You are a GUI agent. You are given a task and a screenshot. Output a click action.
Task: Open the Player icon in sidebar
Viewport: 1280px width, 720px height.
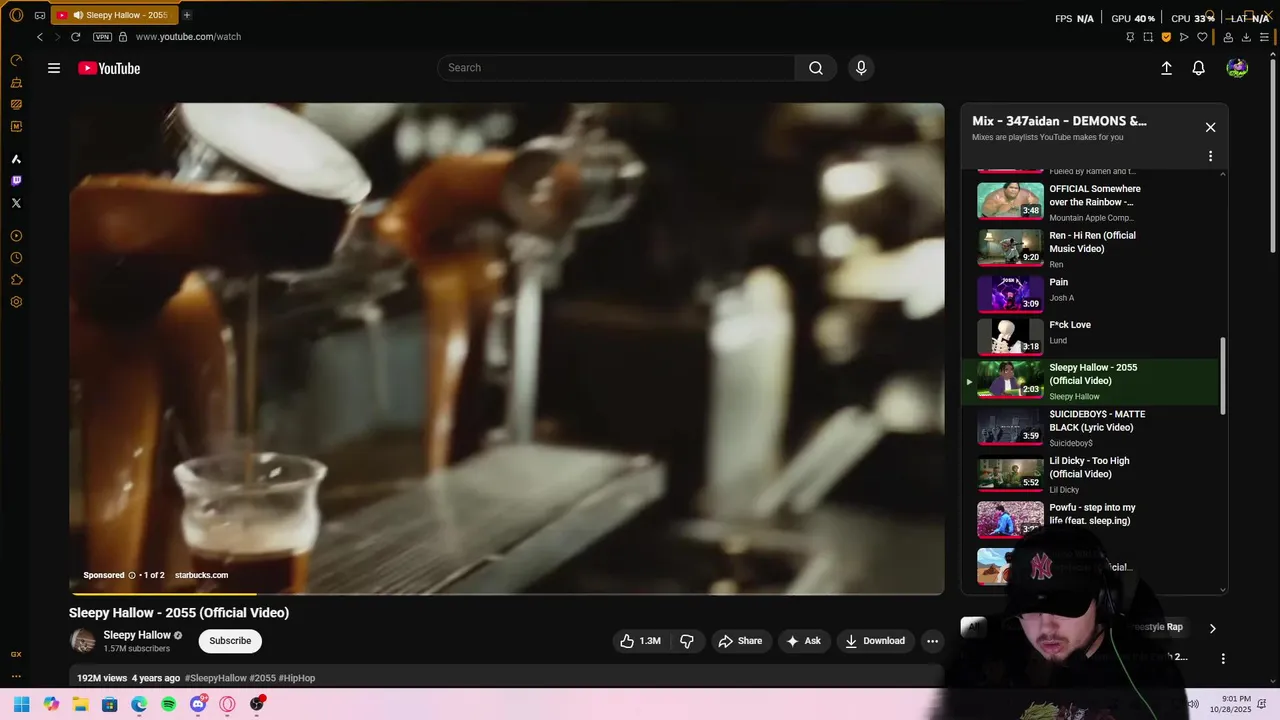[x=16, y=236]
